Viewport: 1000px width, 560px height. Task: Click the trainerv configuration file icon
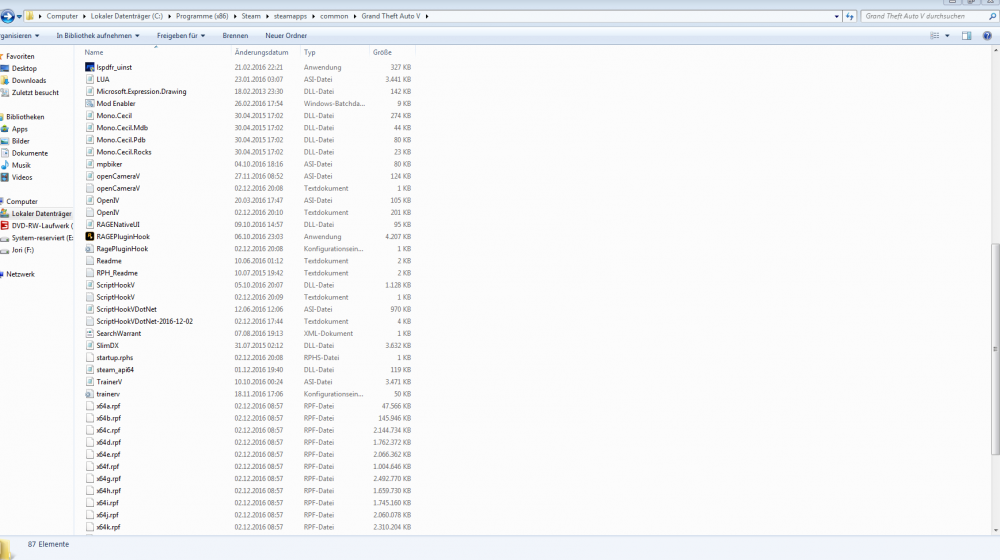89,394
